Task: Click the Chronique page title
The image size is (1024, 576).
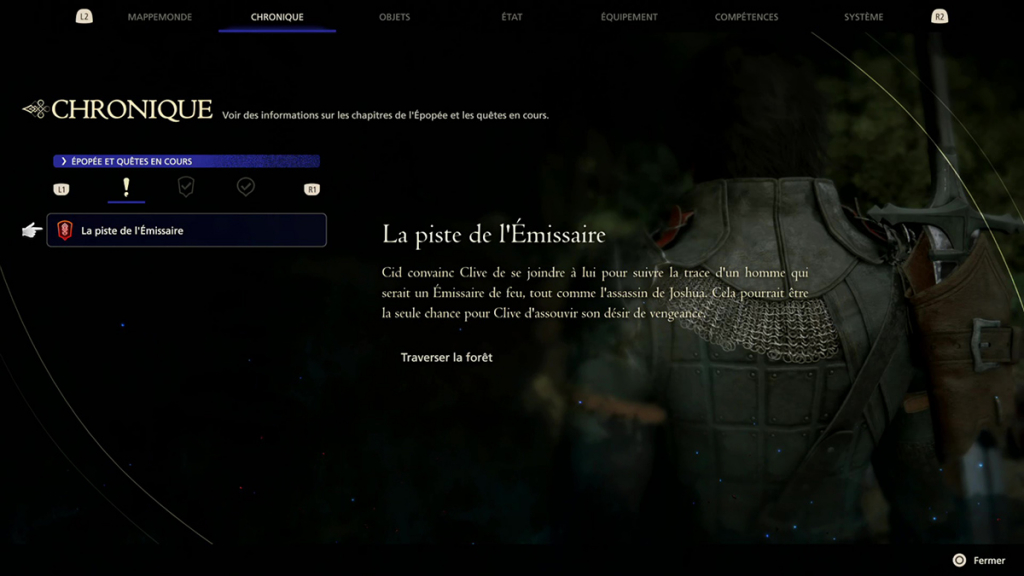Action: coord(132,110)
